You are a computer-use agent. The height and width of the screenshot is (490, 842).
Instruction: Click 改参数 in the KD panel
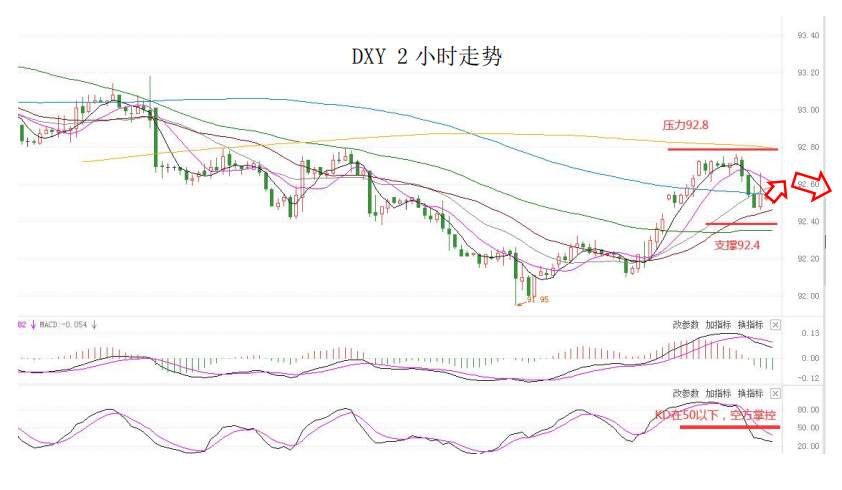point(686,394)
